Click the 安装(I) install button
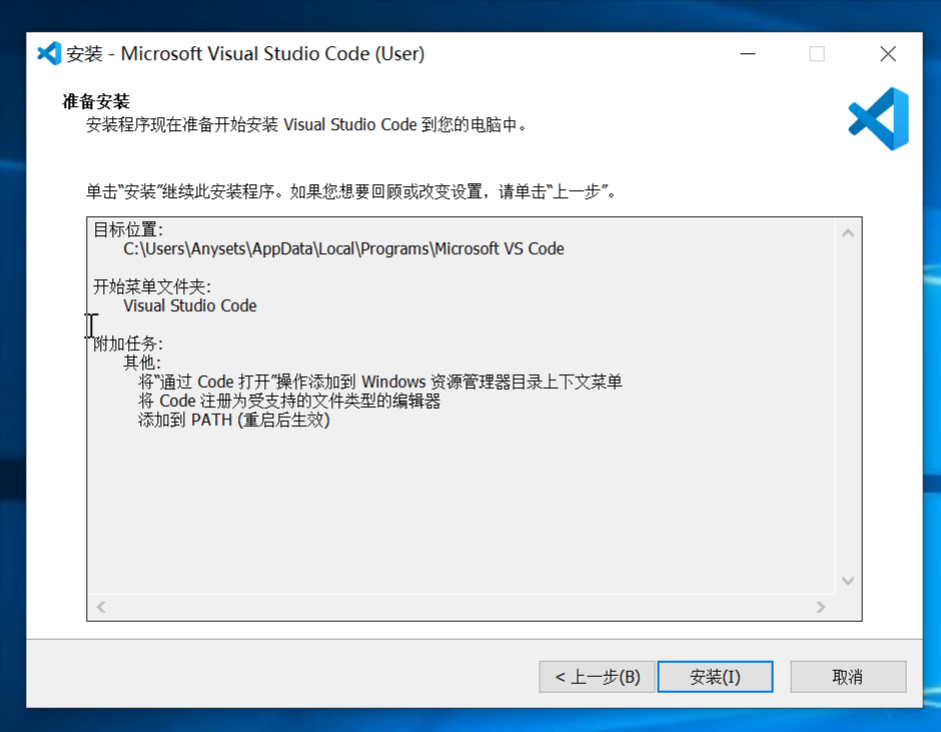The image size is (941, 732). pos(715,677)
